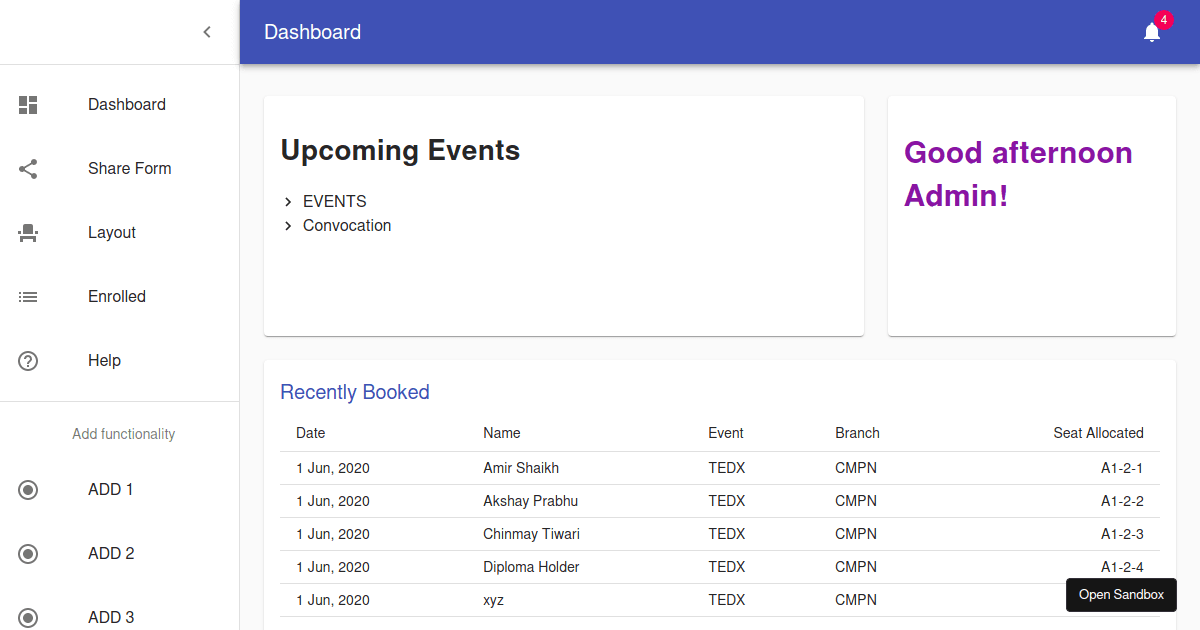The image size is (1200, 630).
Task: Select the ADD 2 radio button
Action: (27, 553)
